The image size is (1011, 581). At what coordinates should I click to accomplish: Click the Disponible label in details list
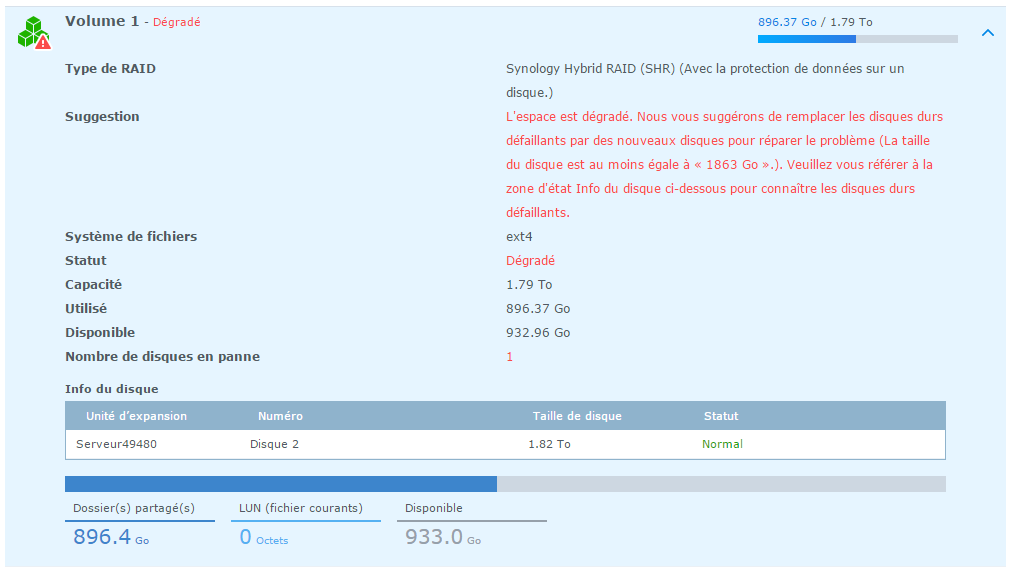[x=100, y=333]
